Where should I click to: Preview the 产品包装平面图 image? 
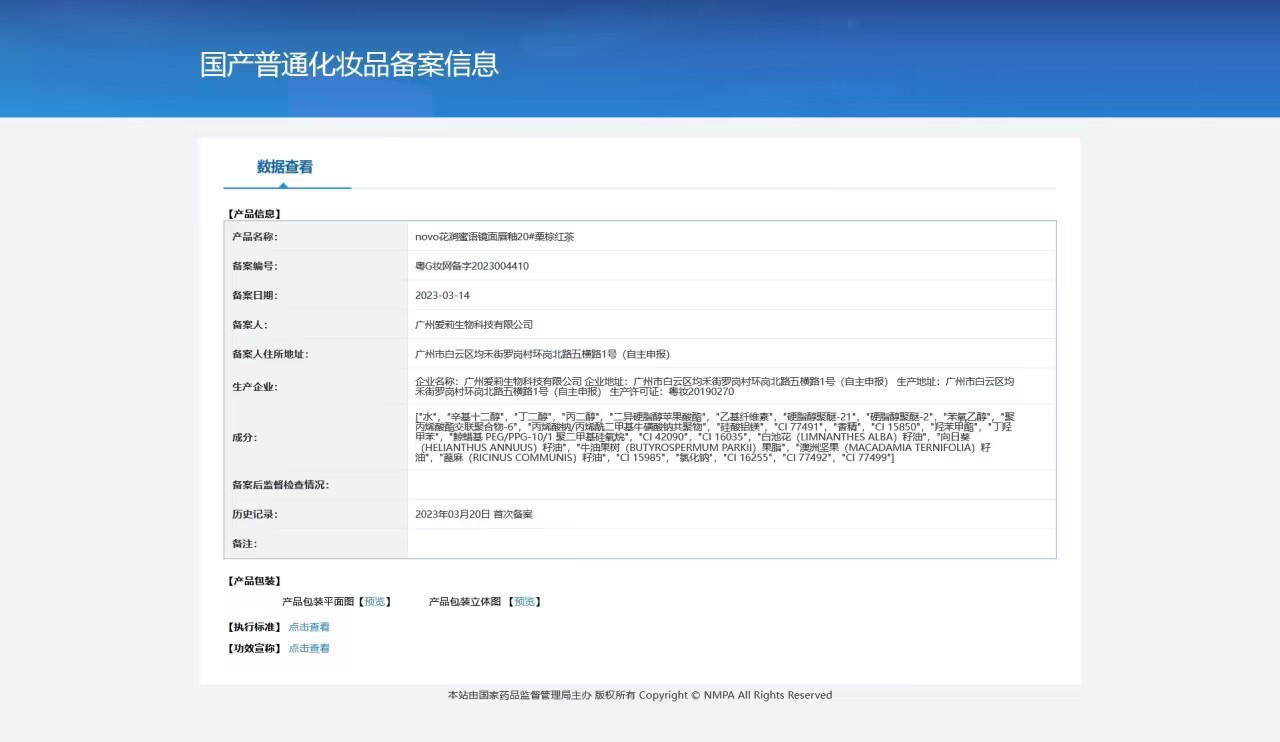(375, 602)
